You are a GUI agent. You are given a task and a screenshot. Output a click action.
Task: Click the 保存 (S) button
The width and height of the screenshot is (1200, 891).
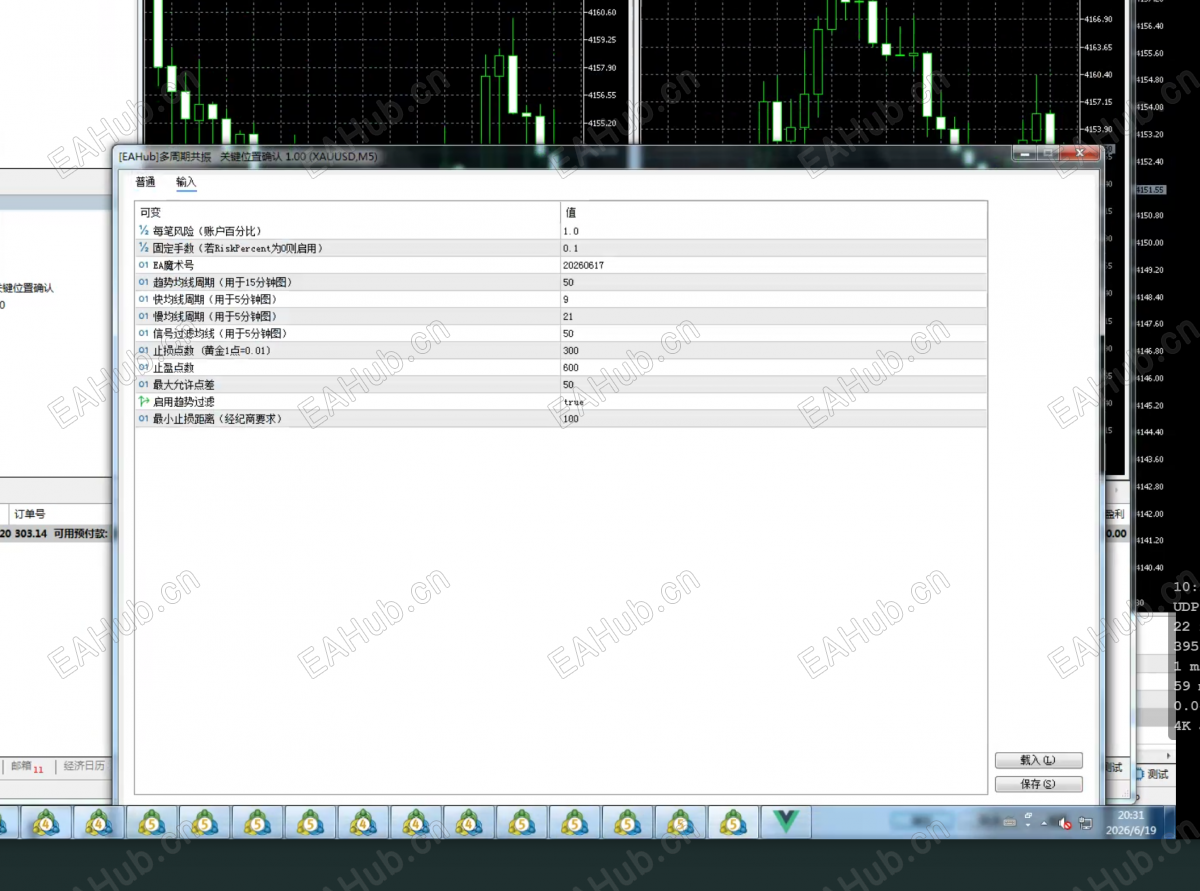1039,784
